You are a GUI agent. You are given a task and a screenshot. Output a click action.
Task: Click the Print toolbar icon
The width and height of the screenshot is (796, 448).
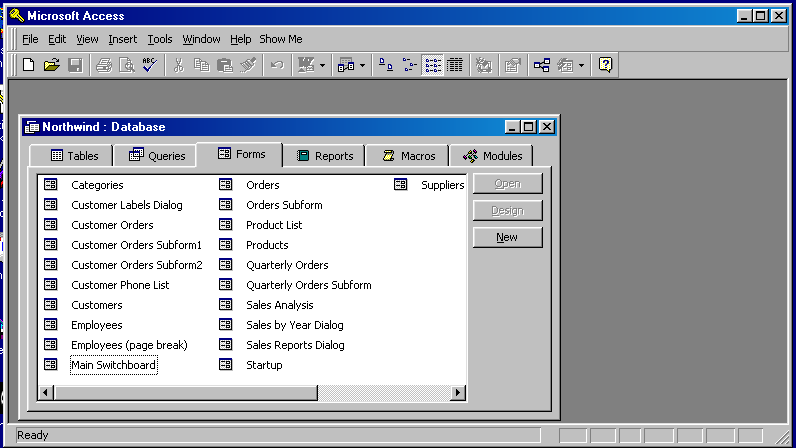pos(104,65)
